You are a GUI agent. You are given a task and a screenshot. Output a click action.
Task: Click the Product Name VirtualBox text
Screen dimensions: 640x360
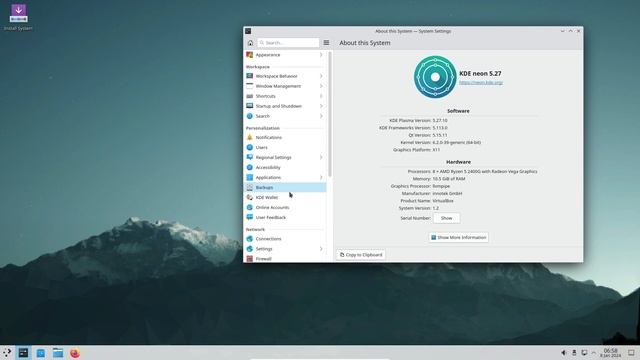point(443,201)
